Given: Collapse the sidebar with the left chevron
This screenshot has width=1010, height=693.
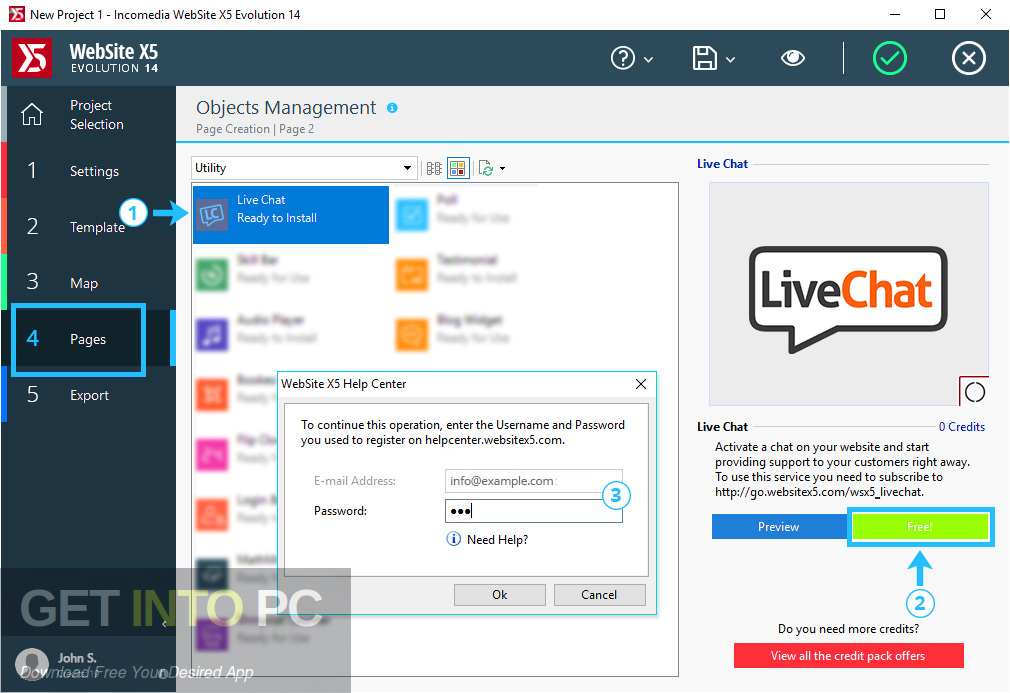Looking at the screenshot, I should [164, 623].
